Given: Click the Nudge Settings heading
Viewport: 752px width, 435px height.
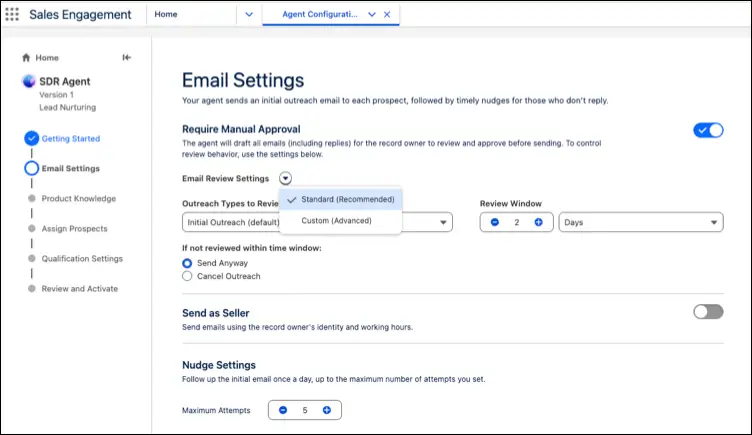Looking at the screenshot, I should click(x=219, y=365).
